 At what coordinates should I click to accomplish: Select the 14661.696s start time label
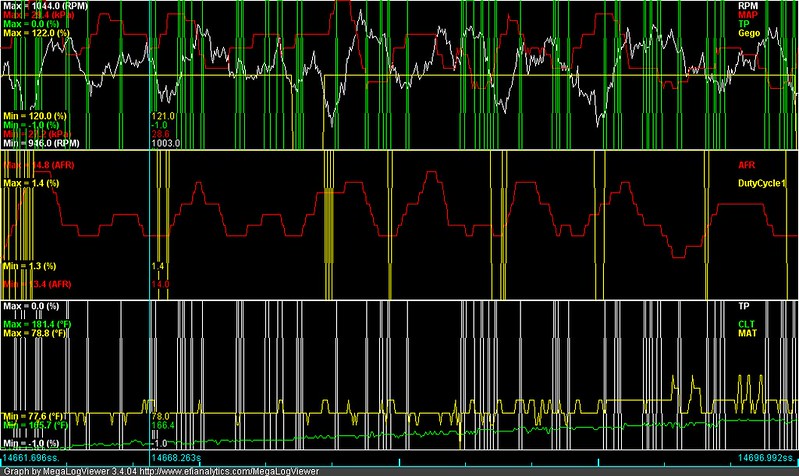pyautogui.click(x=31, y=458)
